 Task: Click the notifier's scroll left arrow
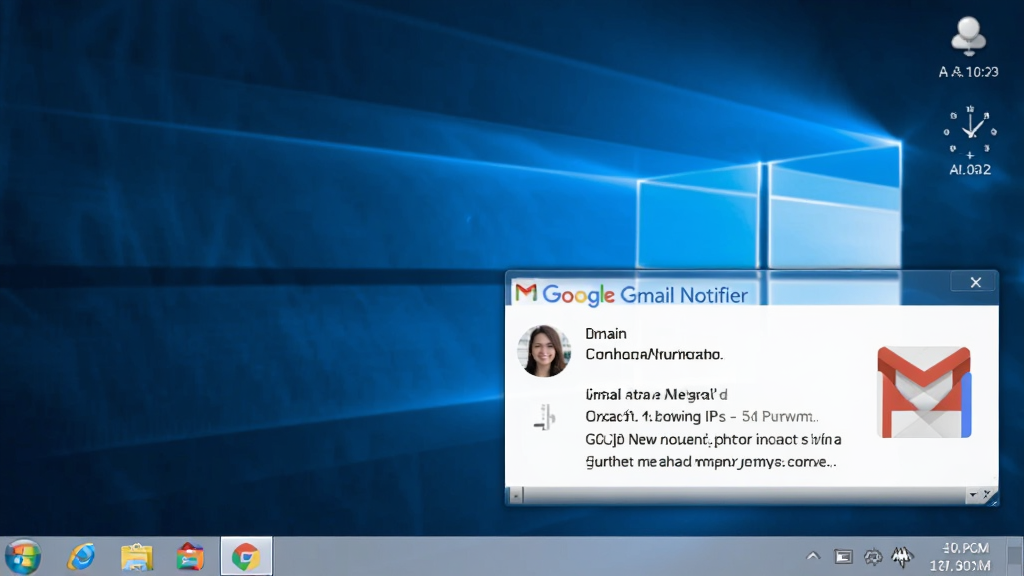[516, 496]
